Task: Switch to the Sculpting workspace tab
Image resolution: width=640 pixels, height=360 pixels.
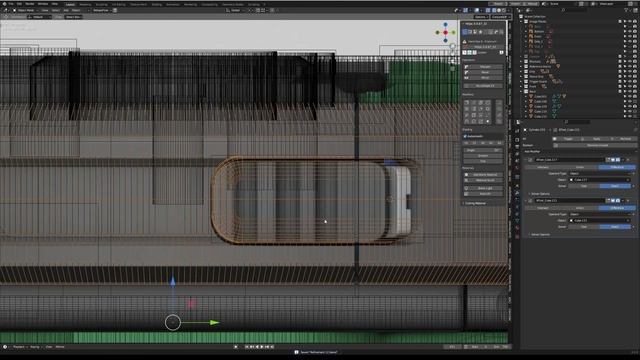Action: click(102, 4)
